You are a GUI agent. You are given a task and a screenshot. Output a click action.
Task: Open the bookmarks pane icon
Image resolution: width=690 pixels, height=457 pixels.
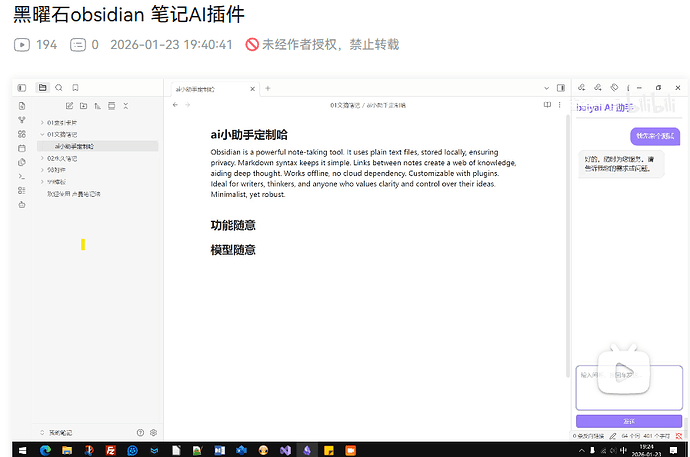(75, 88)
